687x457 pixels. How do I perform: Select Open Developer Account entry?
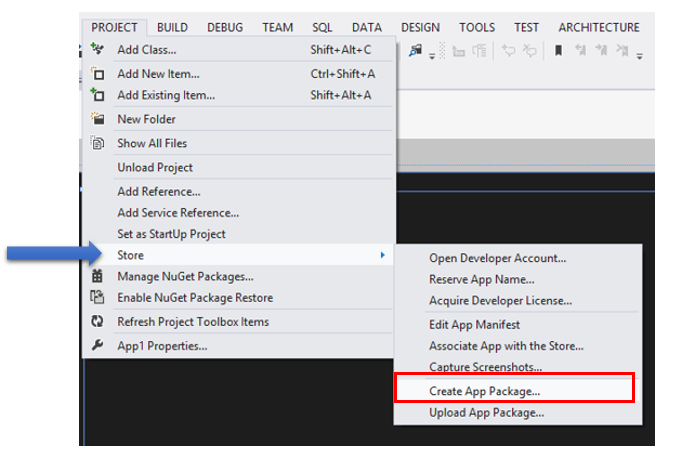tap(497, 259)
